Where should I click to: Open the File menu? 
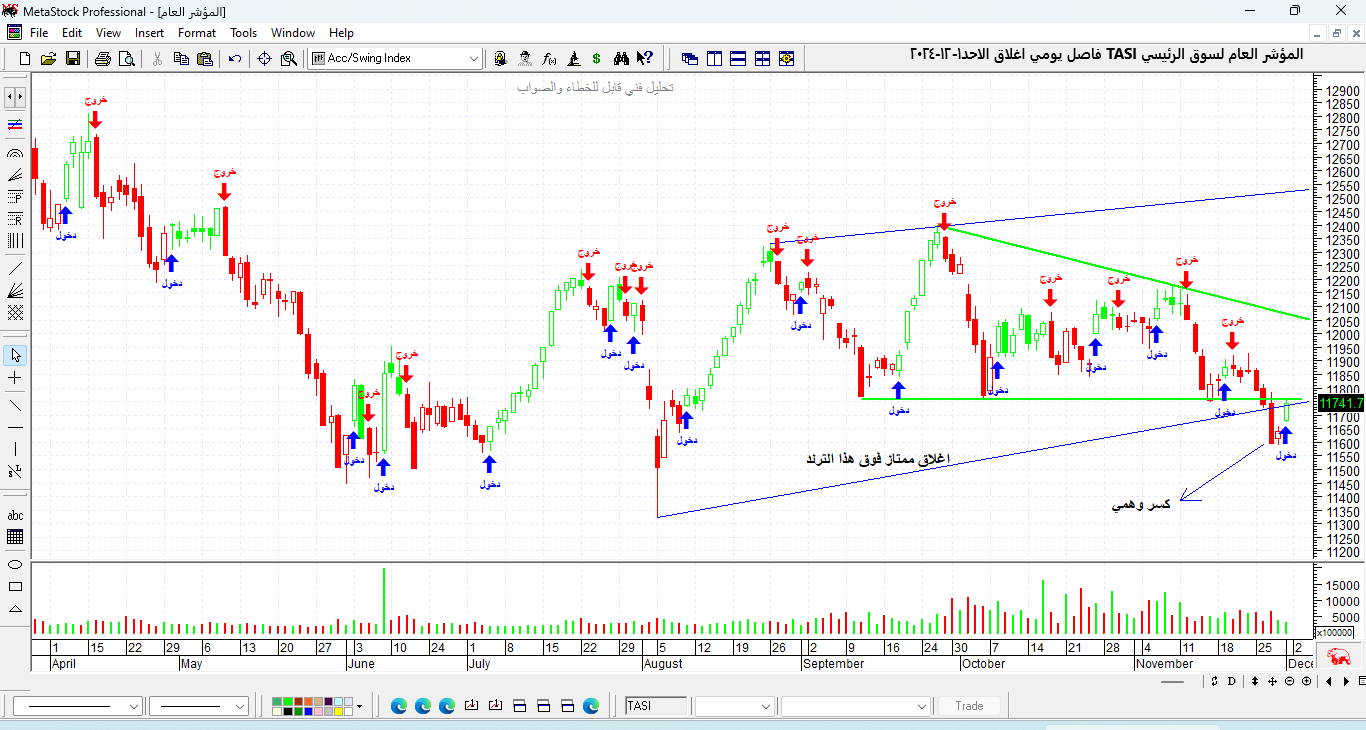pyautogui.click(x=39, y=33)
